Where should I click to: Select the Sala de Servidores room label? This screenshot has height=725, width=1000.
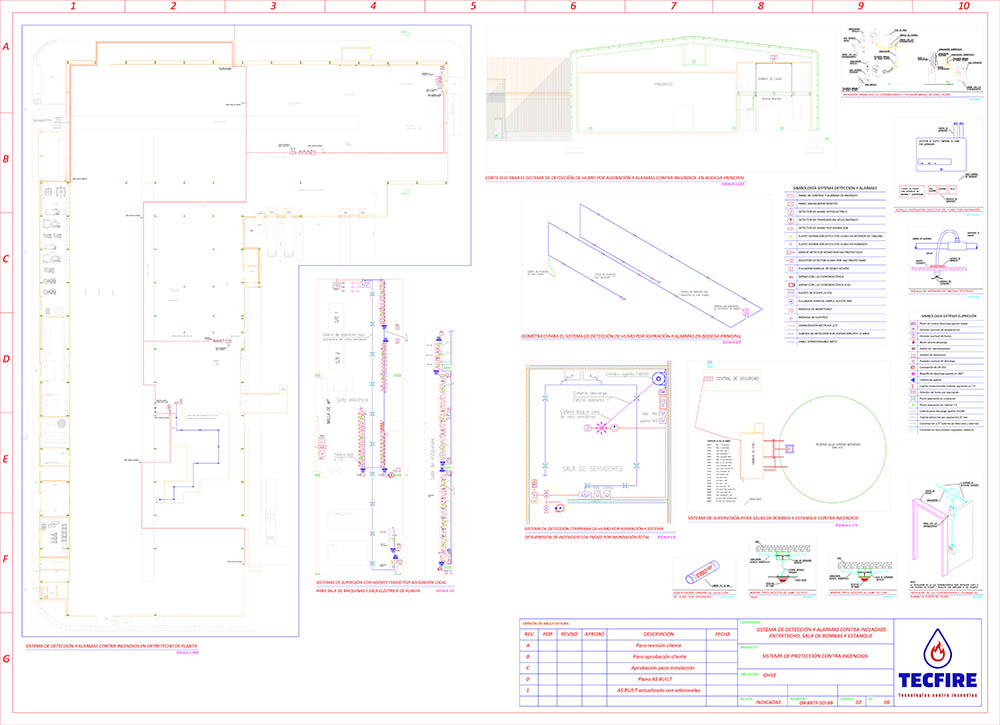(x=591, y=468)
